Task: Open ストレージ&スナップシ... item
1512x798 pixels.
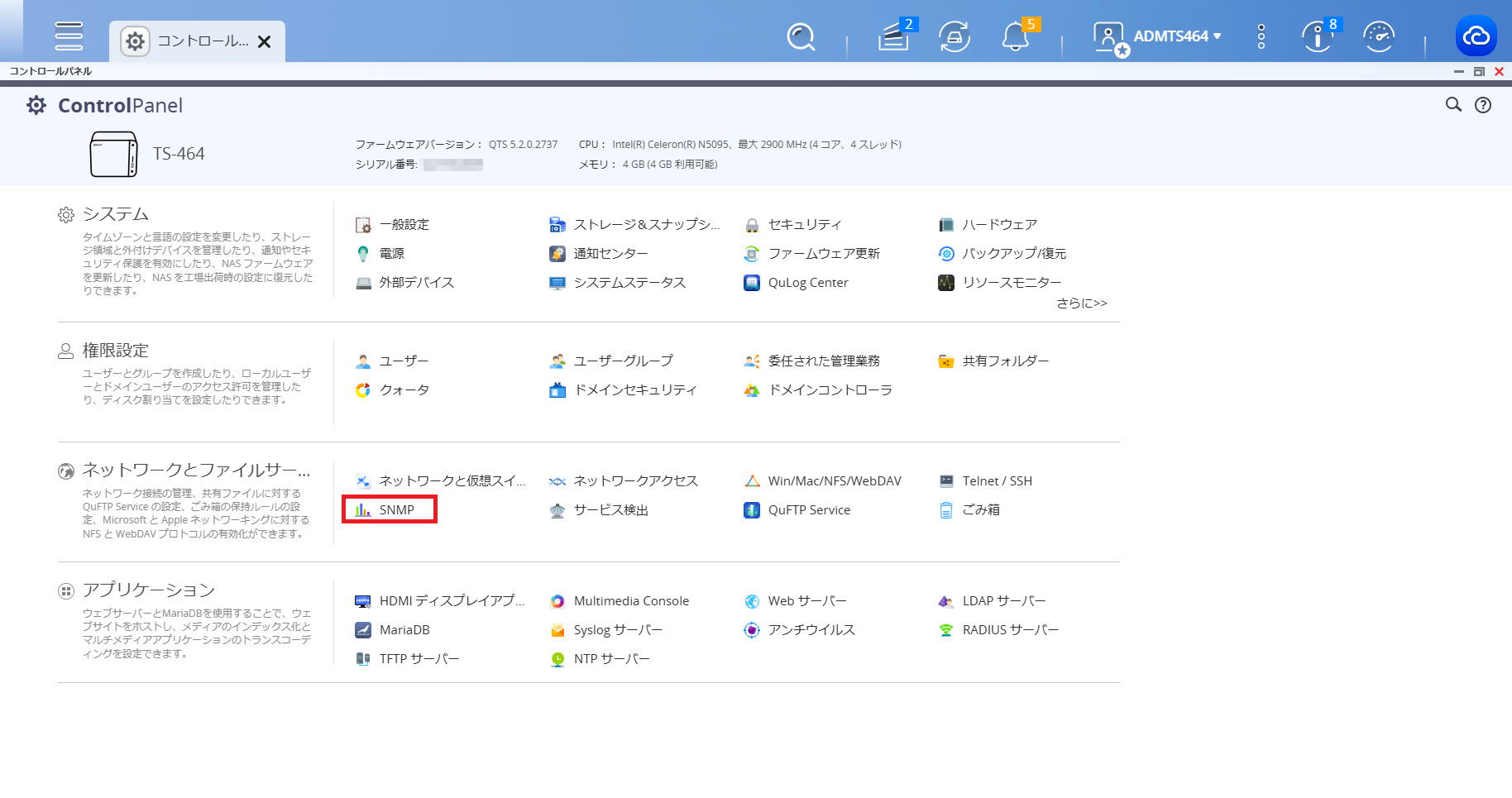Action: click(x=634, y=225)
